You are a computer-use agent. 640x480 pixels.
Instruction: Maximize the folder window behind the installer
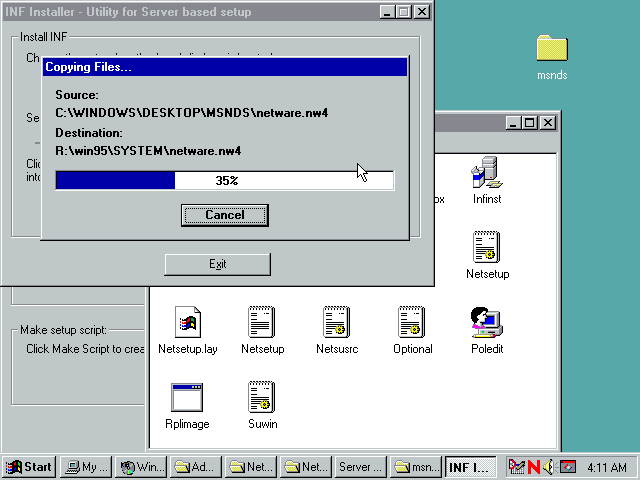pos(530,122)
